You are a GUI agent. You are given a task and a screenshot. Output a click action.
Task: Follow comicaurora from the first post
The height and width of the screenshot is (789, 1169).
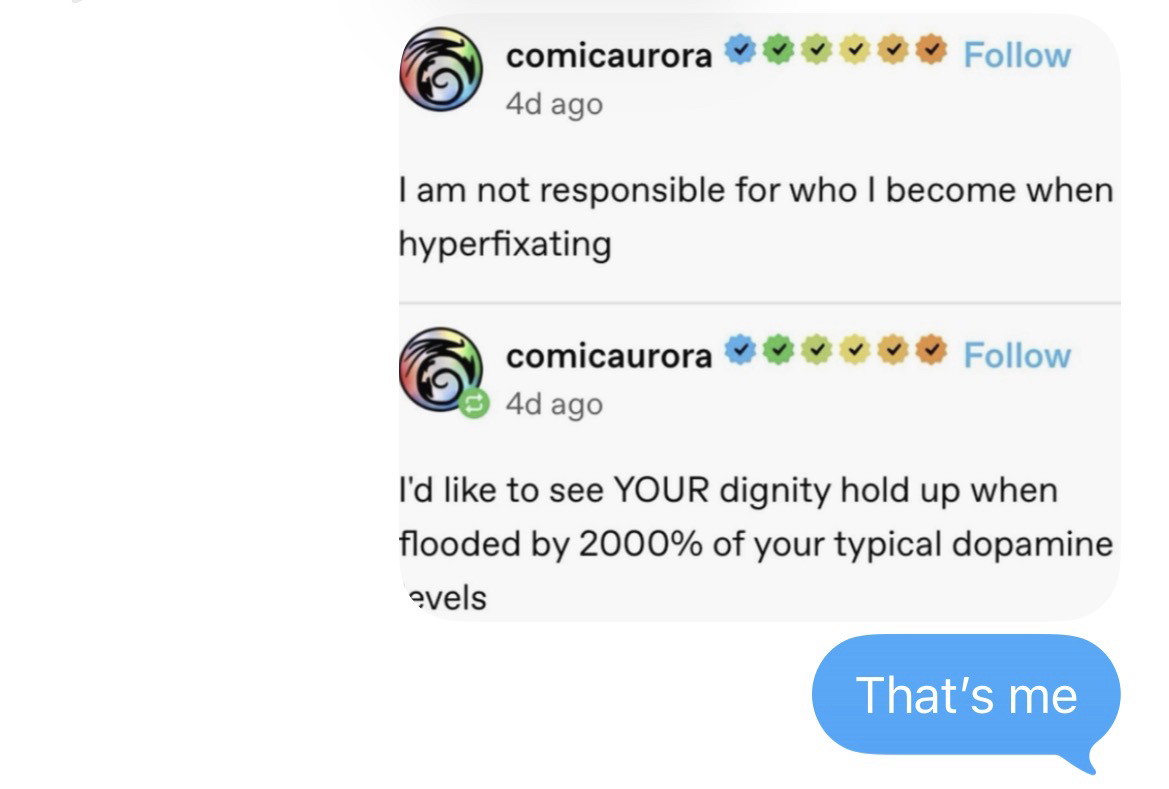pos(1016,54)
